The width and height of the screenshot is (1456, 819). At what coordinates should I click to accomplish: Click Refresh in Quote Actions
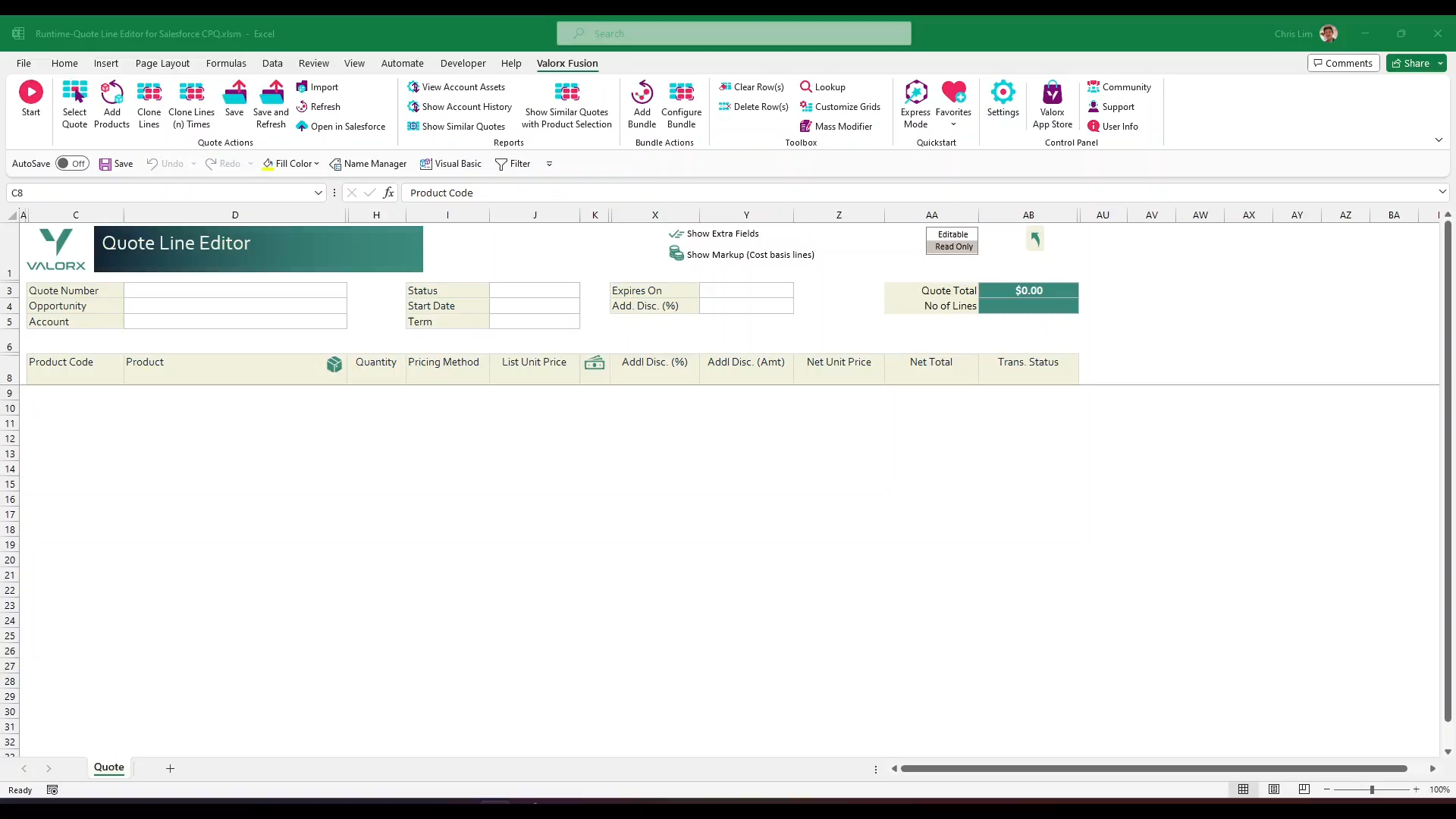(318, 107)
